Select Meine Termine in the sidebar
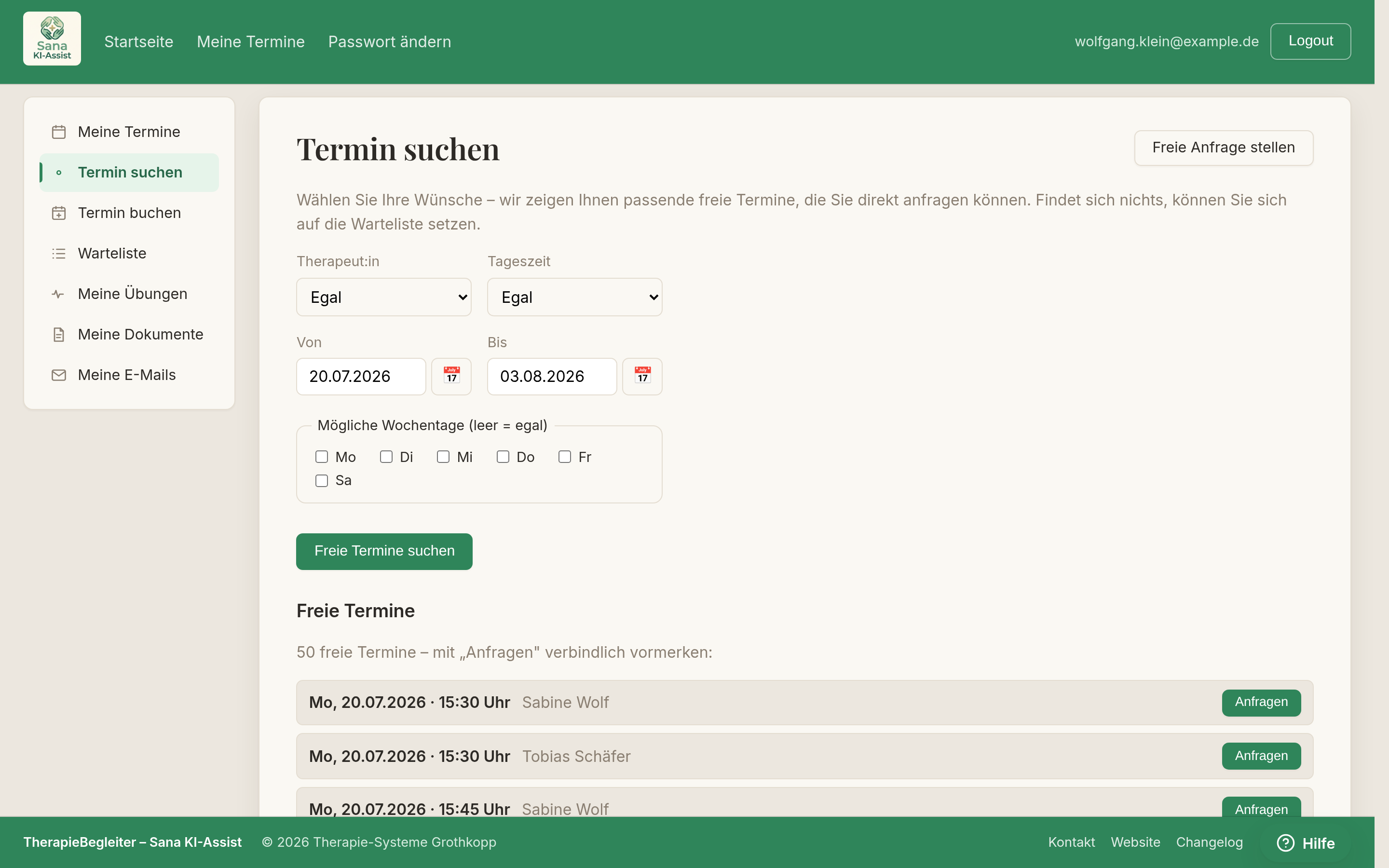The image size is (1389, 868). 129,132
